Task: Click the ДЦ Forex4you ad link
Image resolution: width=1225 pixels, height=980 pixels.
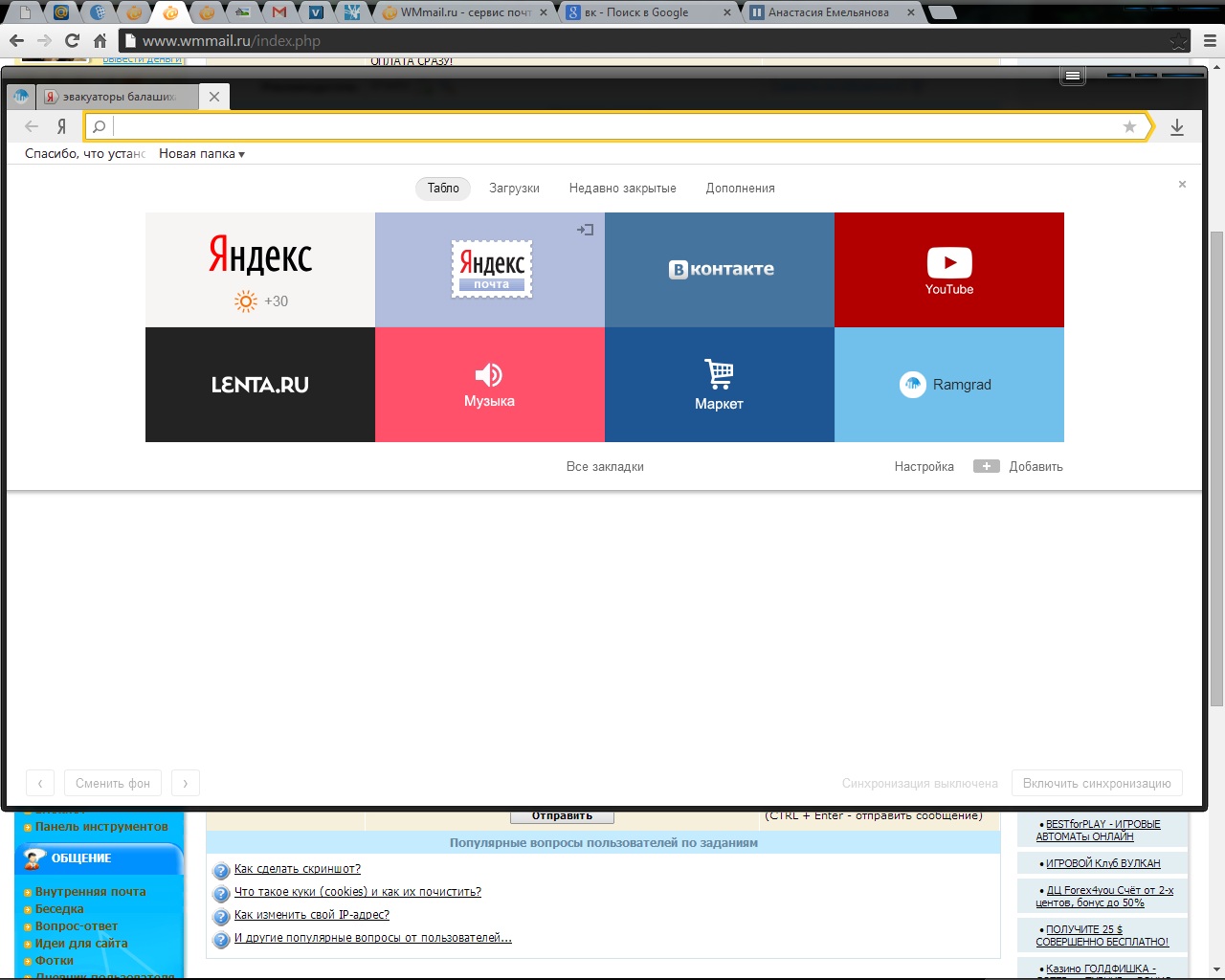Action: tap(1104, 897)
